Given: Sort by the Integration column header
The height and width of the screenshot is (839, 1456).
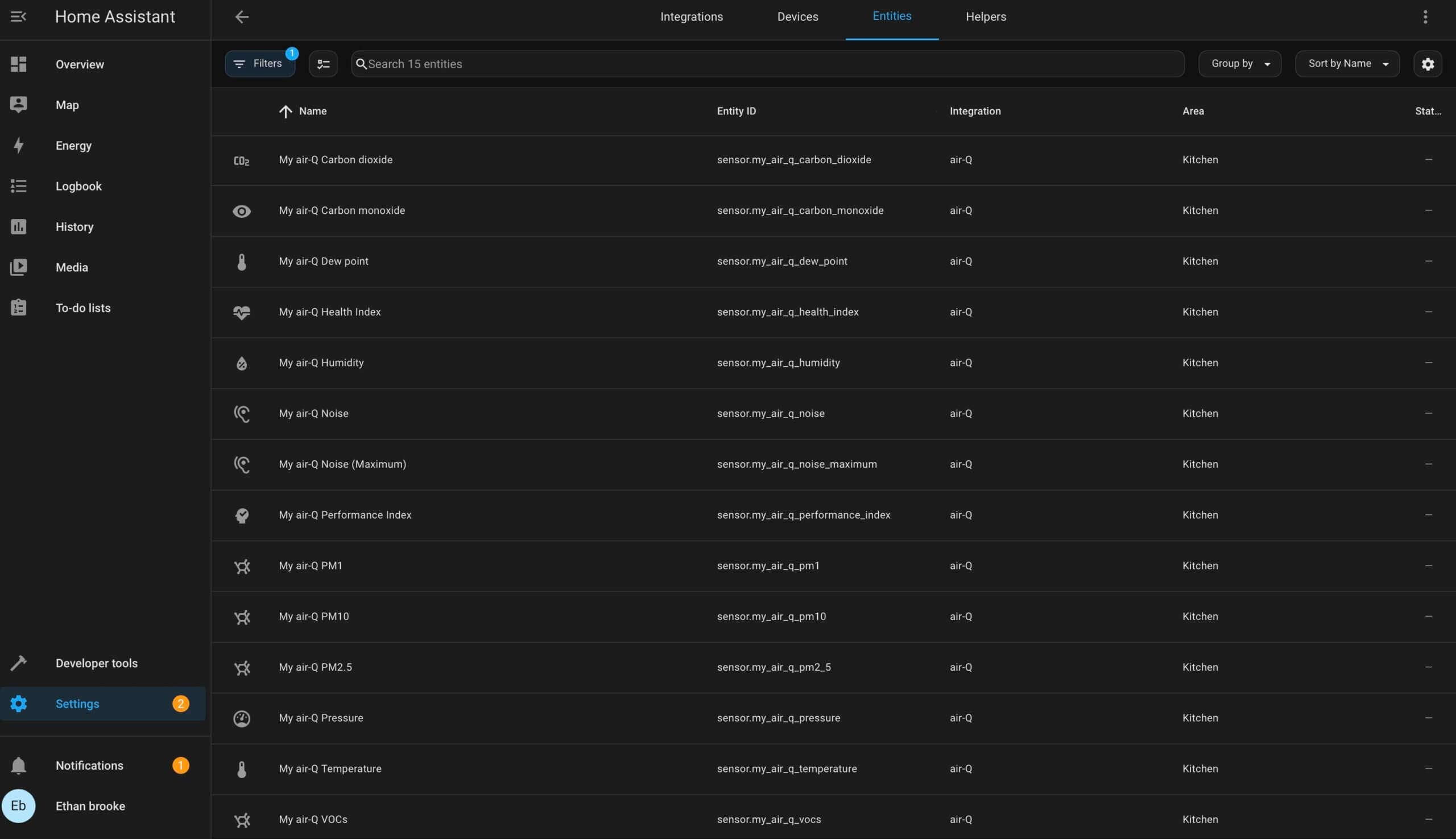Looking at the screenshot, I should pyautogui.click(x=975, y=111).
